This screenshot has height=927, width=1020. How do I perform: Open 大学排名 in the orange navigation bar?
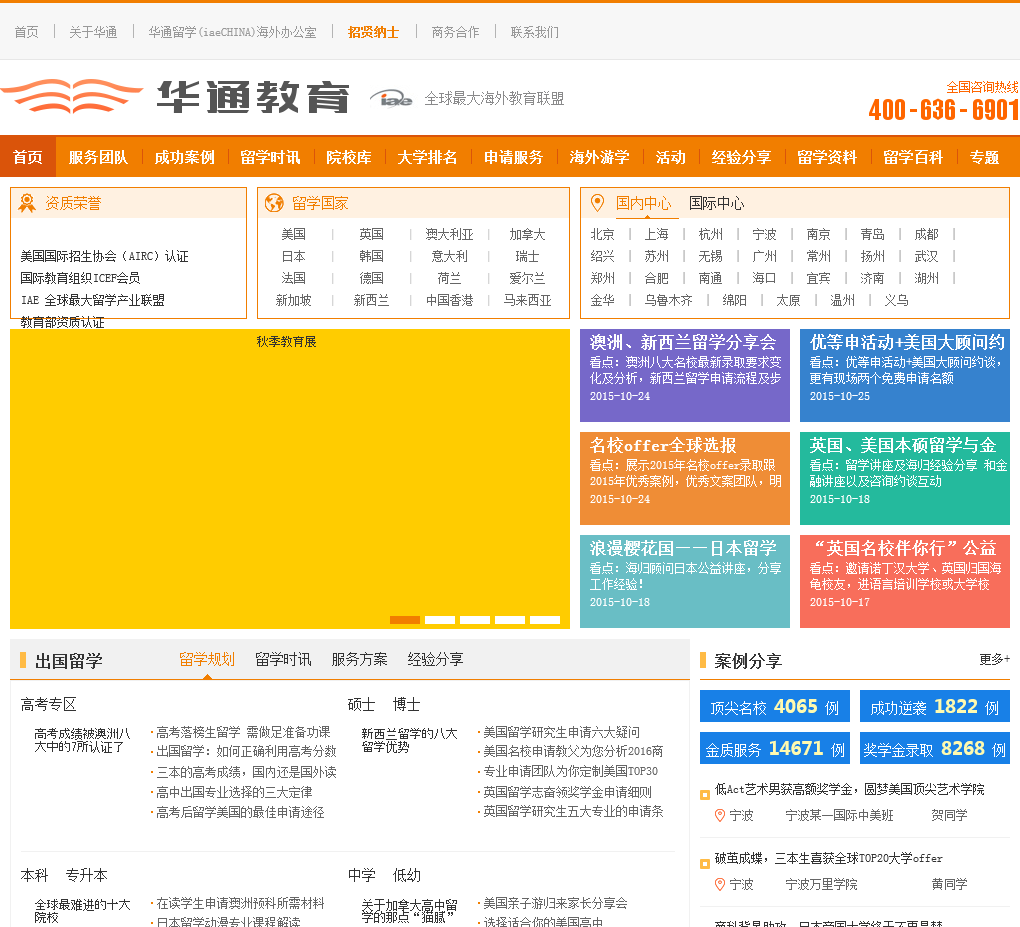pyautogui.click(x=427, y=157)
